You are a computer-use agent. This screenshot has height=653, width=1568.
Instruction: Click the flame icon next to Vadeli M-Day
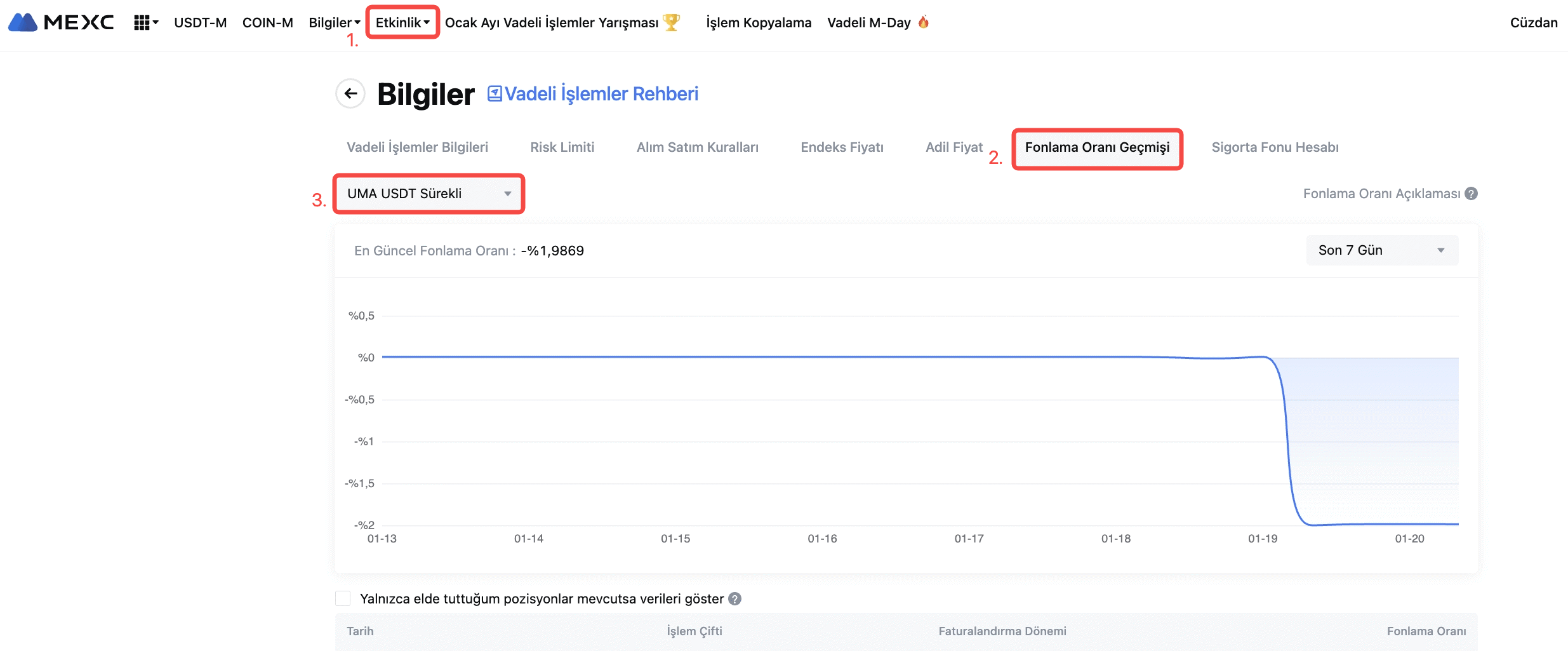click(924, 22)
